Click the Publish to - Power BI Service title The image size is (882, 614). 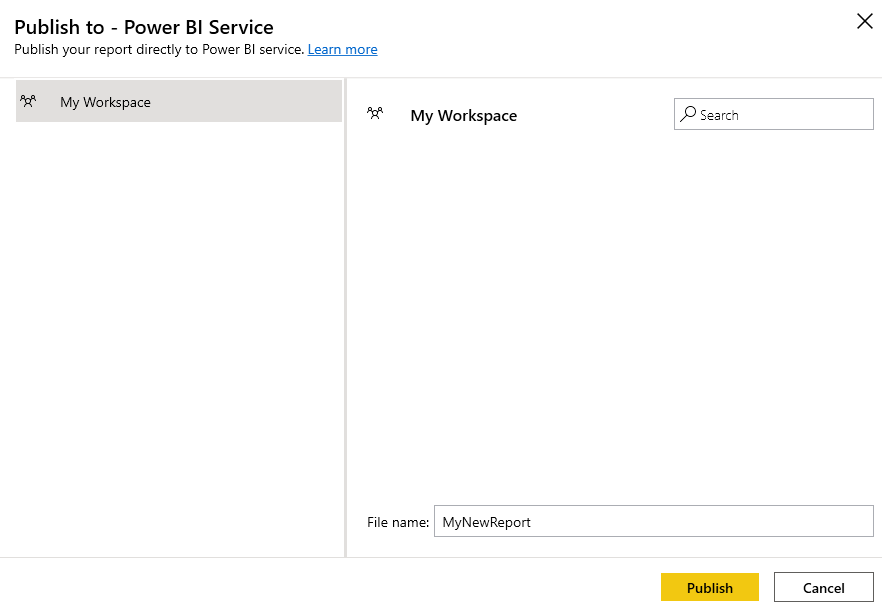144,27
